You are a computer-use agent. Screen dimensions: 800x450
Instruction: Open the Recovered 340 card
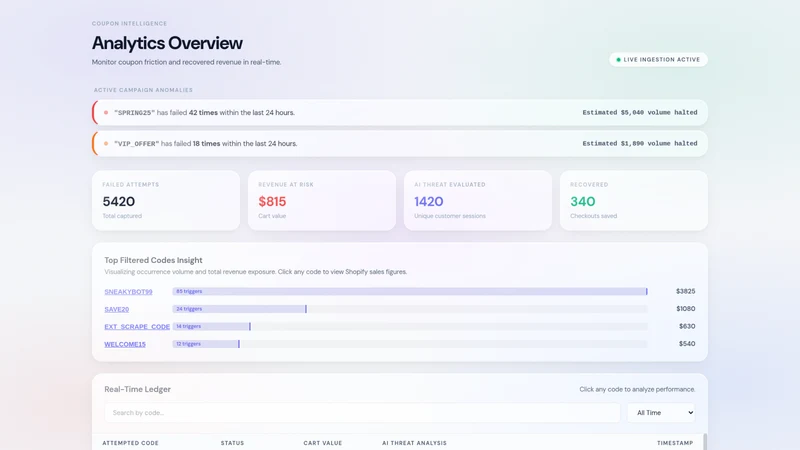[x=634, y=201]
